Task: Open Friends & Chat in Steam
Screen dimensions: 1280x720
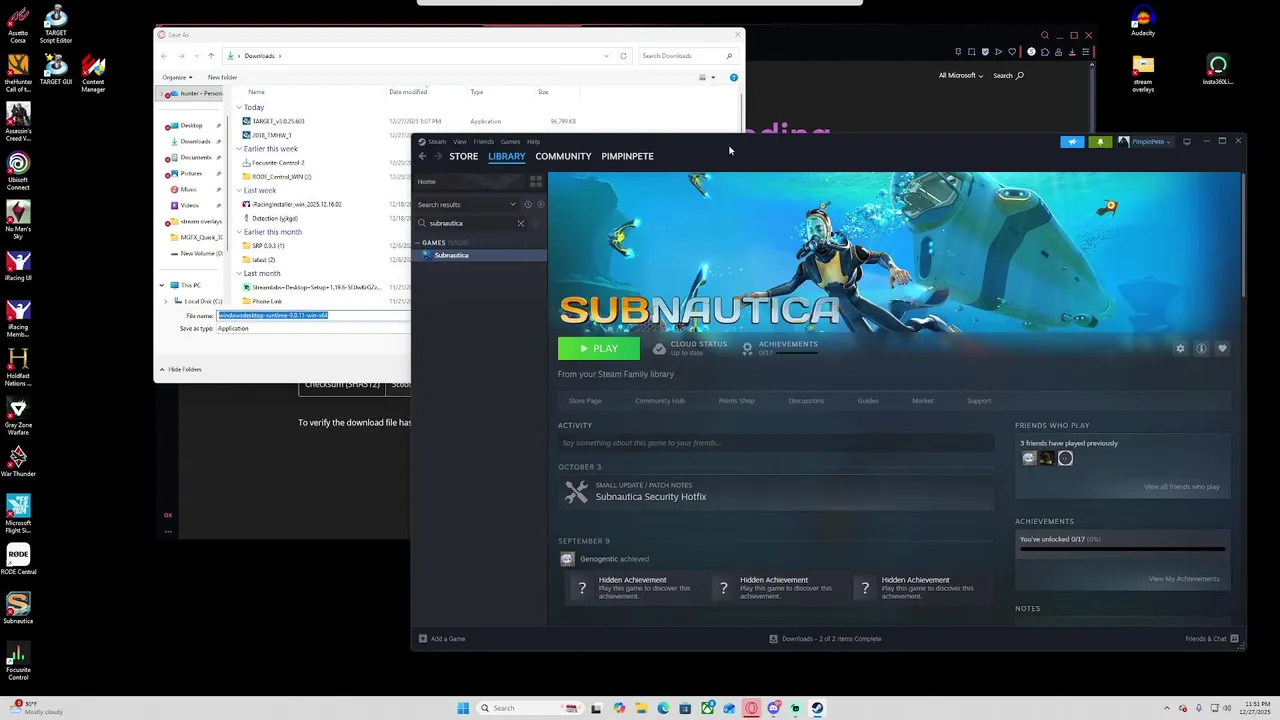Action: [1212, 639]
